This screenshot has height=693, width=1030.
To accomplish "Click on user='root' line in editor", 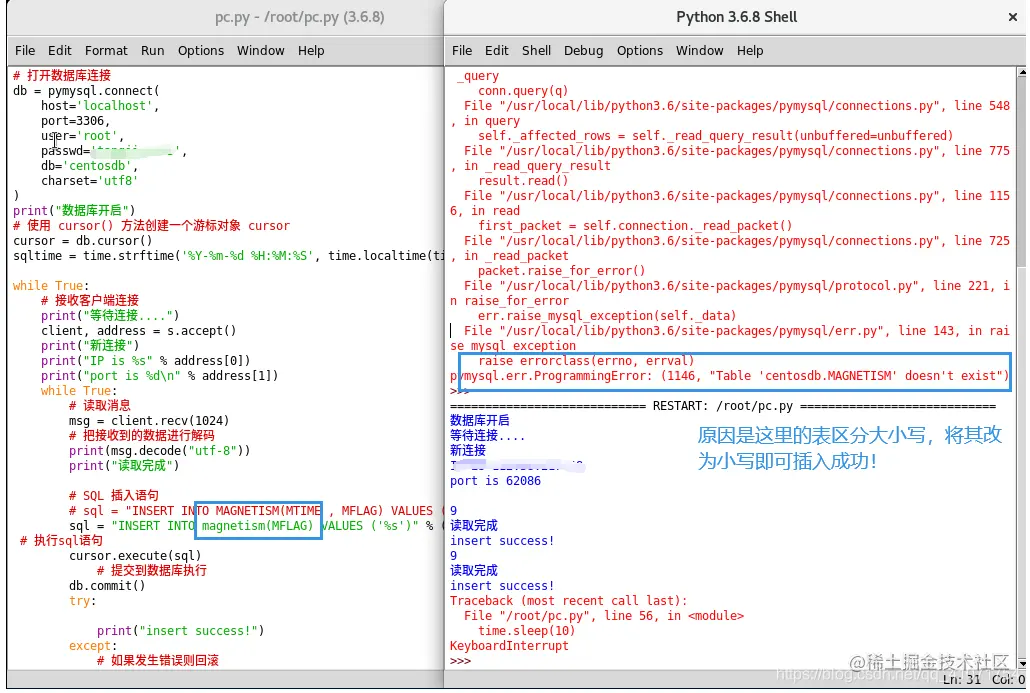I will click(x=82, y=136).
